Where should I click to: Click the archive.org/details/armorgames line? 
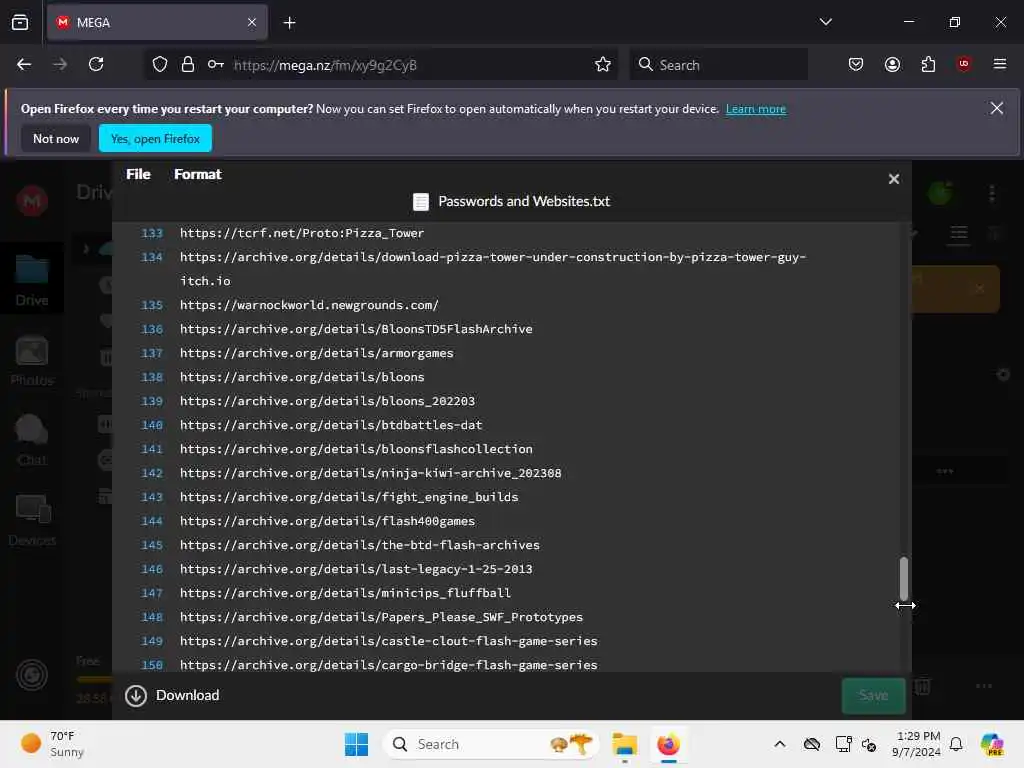316,353
